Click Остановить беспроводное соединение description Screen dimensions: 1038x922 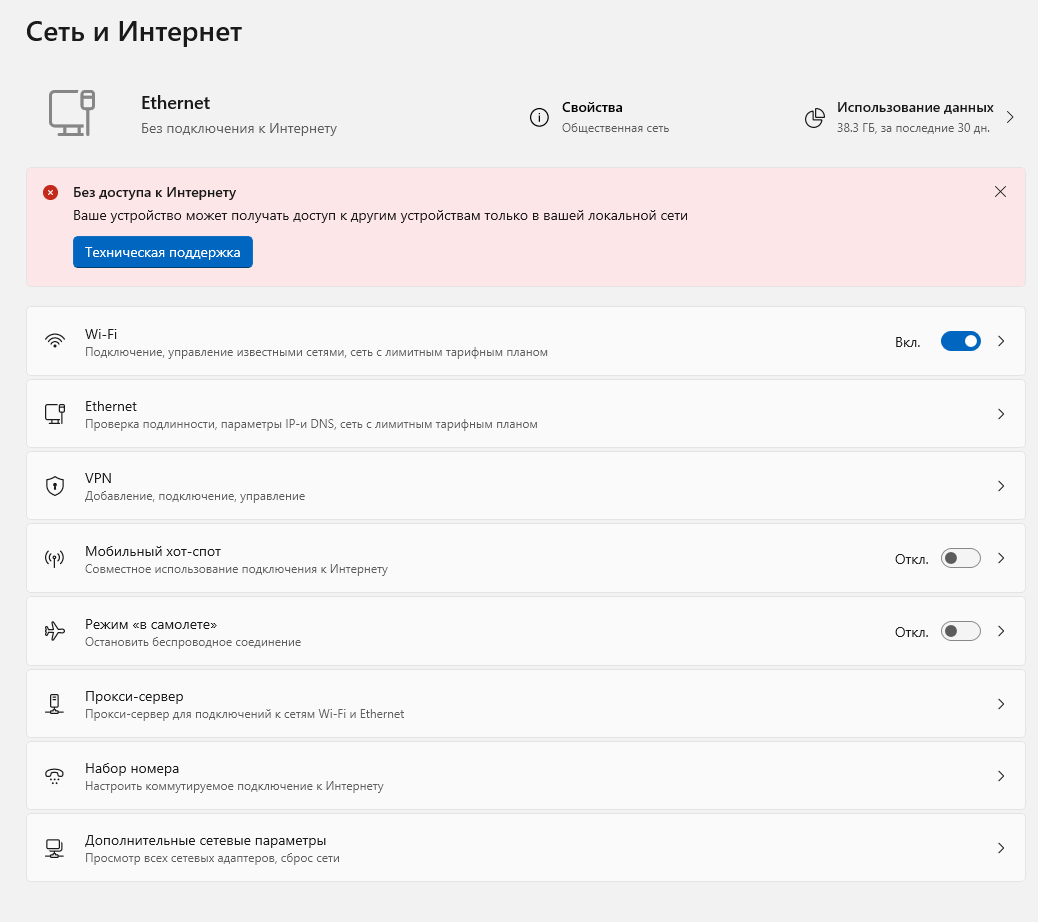(193, 642)
